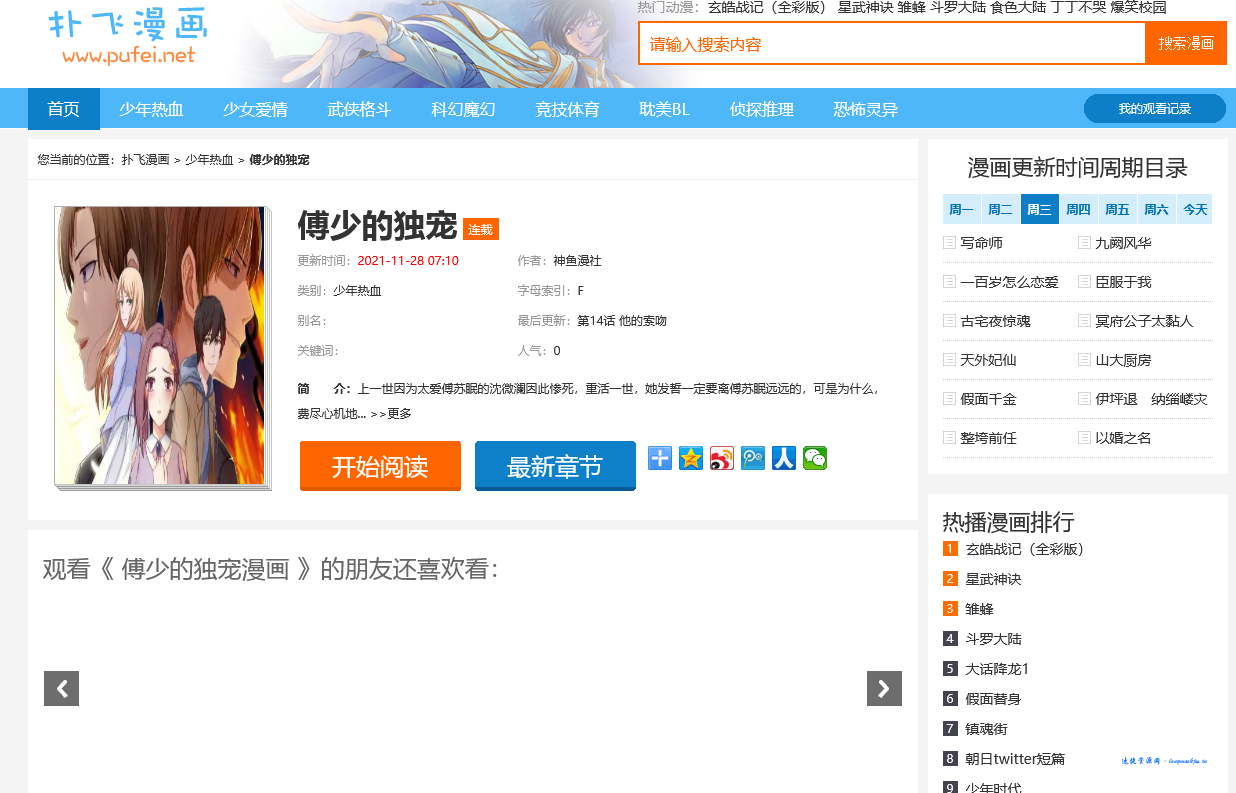This screenshot has height=793, width=1236.
Task: Open 少年热血 in the blue navigation bar
Action: [x=151, y=109]
